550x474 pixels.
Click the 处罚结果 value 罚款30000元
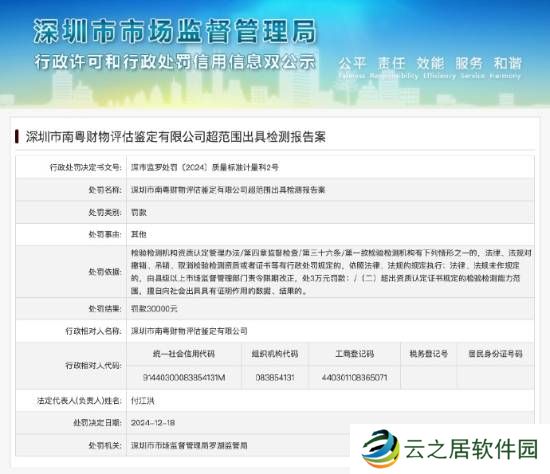pos(154,309)
